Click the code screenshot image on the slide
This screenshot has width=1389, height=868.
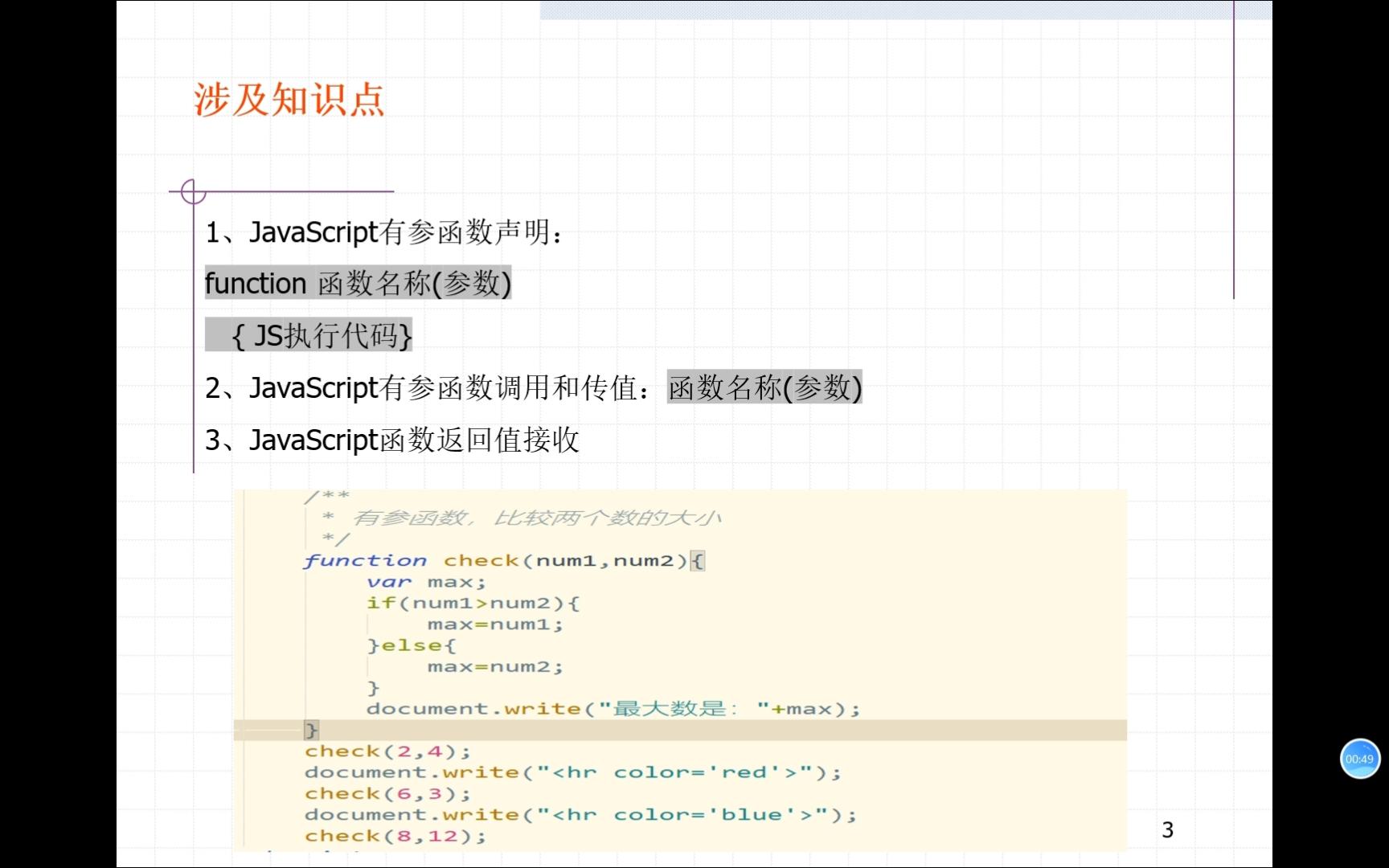coord(680,669)
